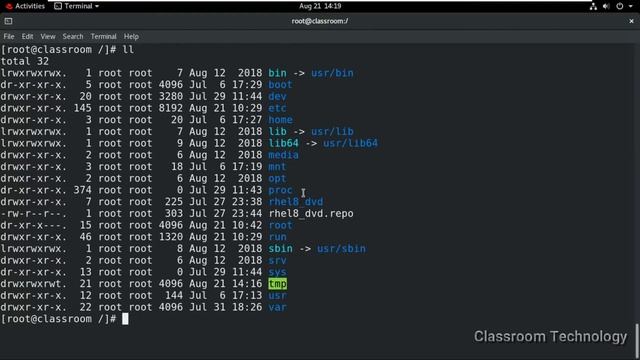Click the 'lib64' symlink name
640x360 pixels.
283,143
